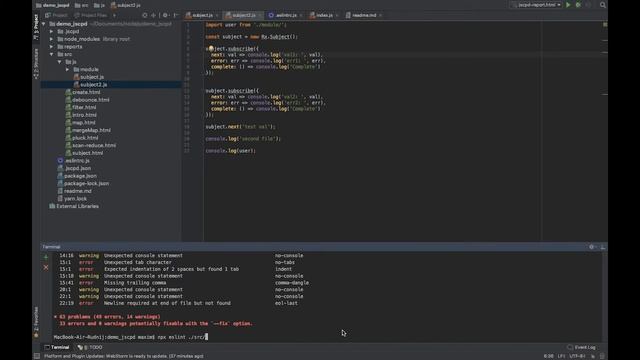Close the readme.md editor tab
Image resolution: width=640 pixels, height=360 pixels.
click(x=380, y=16)
